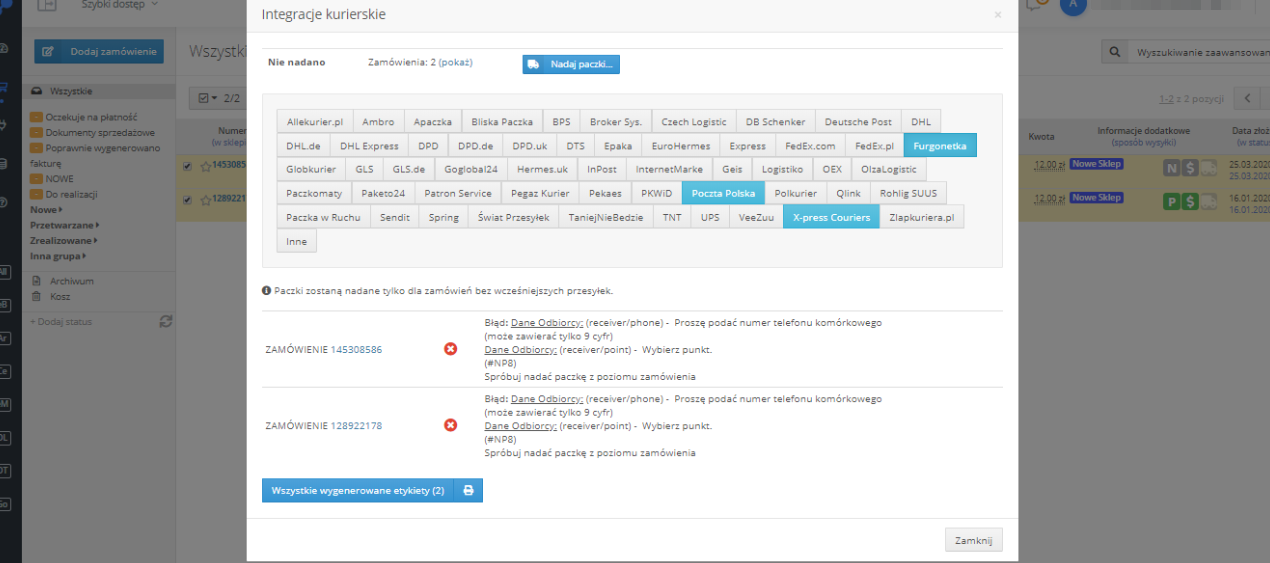
Task: Select the Zlapkuriera.pl courier tab
Action: (x=922, y=217)
